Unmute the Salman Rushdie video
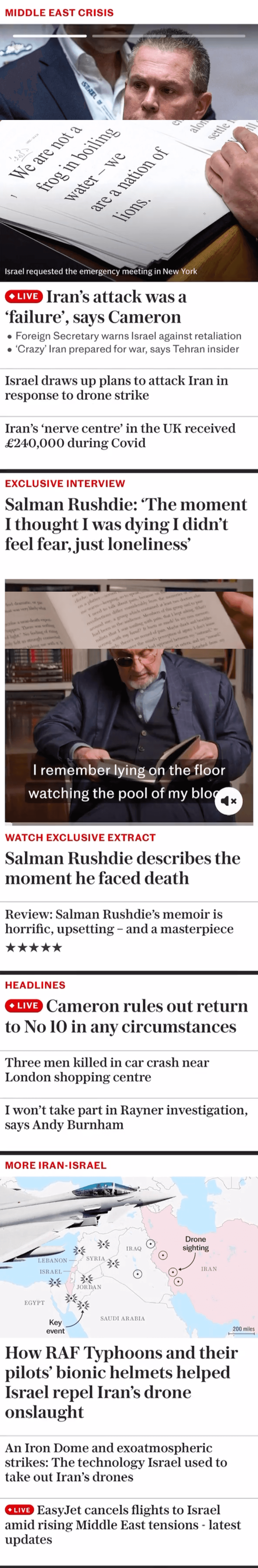Screen dimensions: 258x1568 pyautogui.click(x=228, y=801)
